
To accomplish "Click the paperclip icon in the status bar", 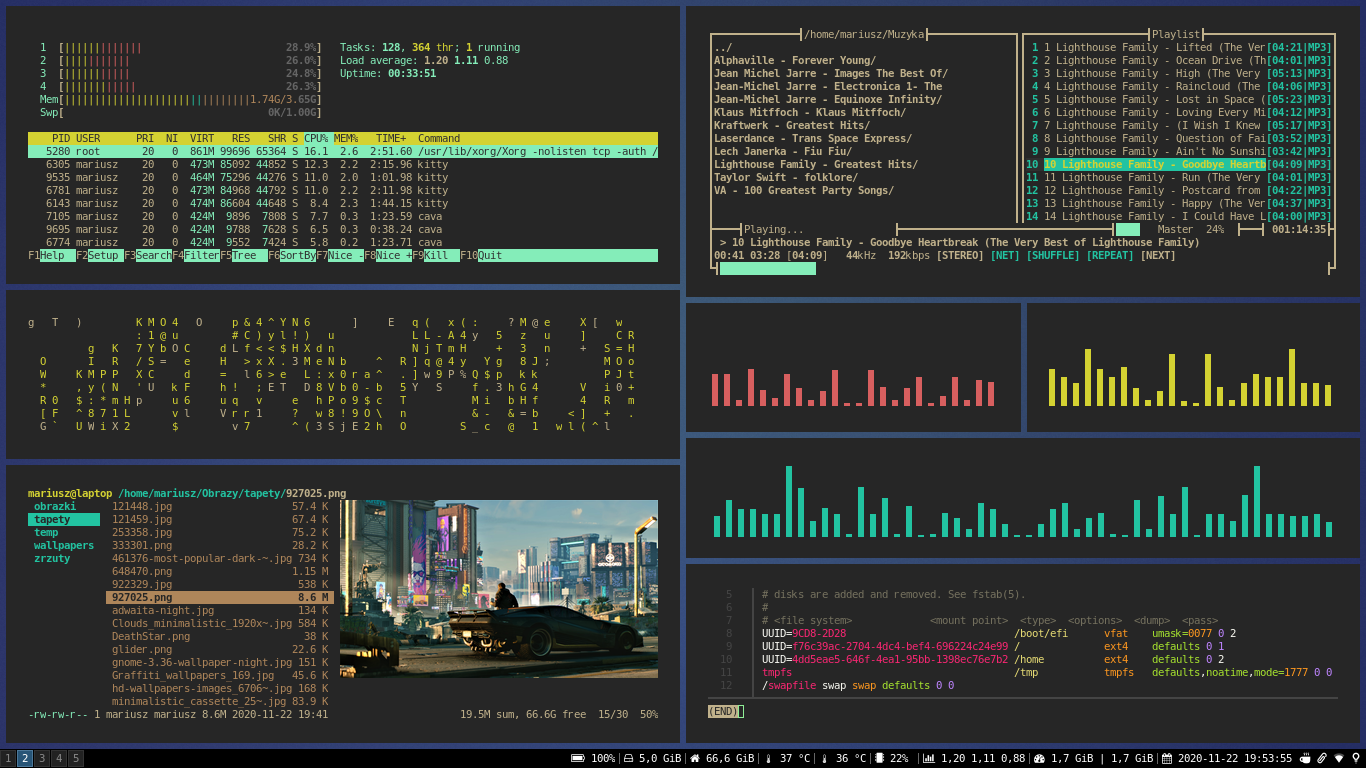I will pyautogui.click(x=1322, y=758).
